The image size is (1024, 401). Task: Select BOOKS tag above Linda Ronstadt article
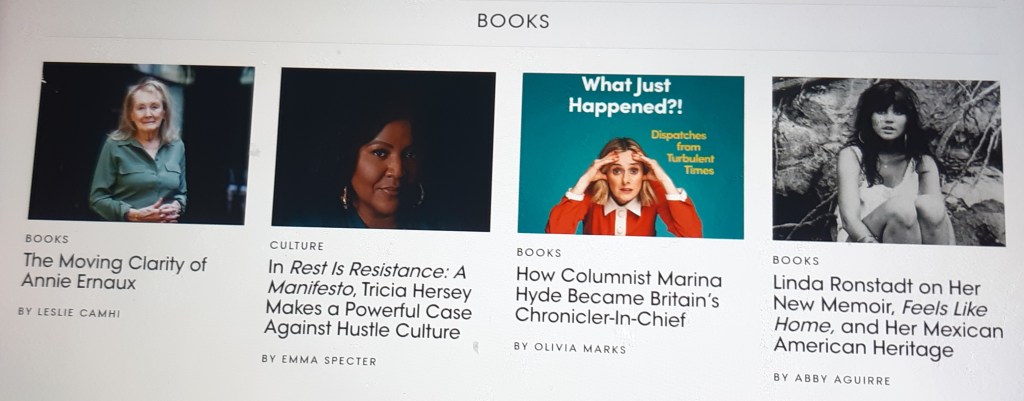point(796,261)
